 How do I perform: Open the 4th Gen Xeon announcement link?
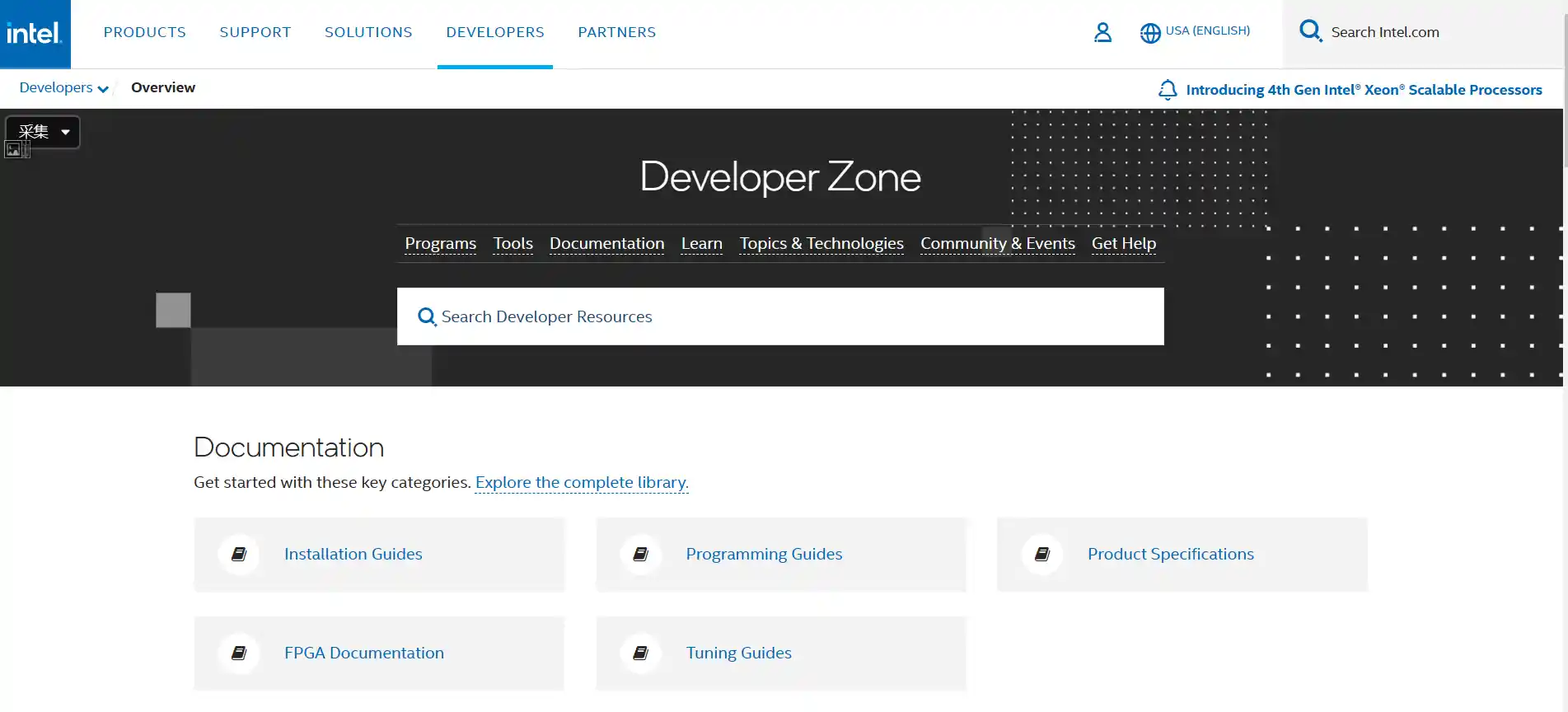click(1364, 90)
